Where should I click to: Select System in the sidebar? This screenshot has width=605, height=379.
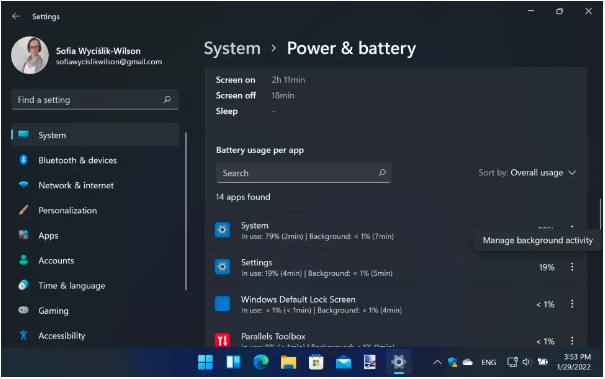tap(95, 135)
